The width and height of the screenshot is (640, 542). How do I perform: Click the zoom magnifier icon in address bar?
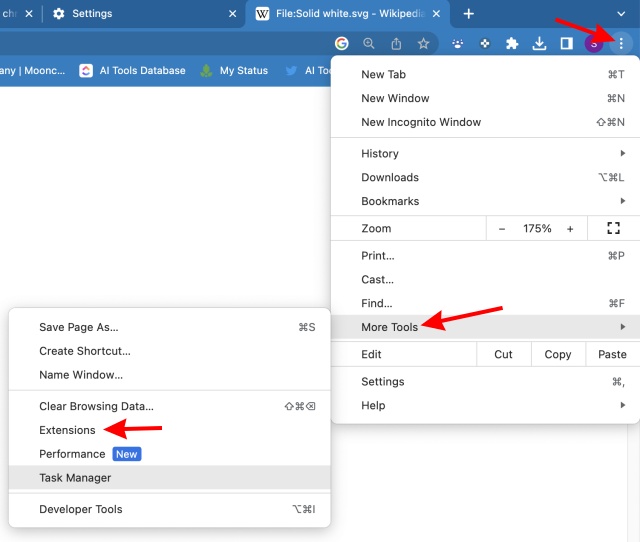(369, 43)
